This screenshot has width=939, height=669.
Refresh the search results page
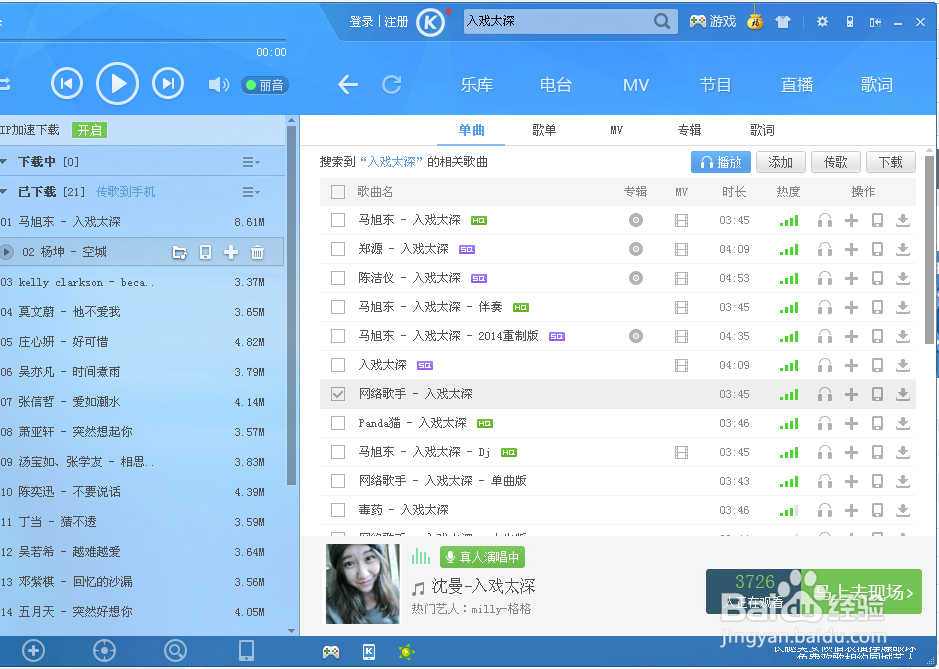(x=392, y=84)
